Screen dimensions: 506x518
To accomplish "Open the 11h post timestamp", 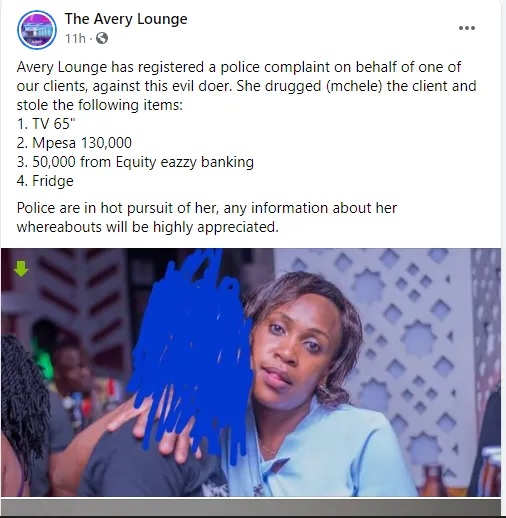I will [x=75, y=39].
